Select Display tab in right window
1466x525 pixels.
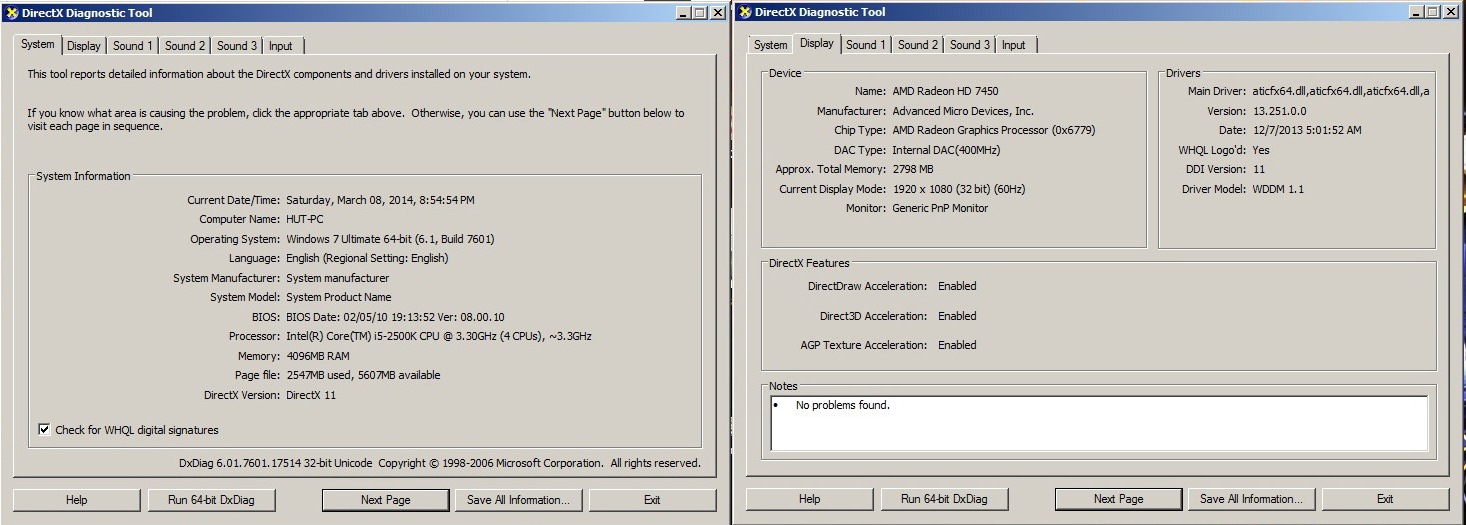pos(817,44)
